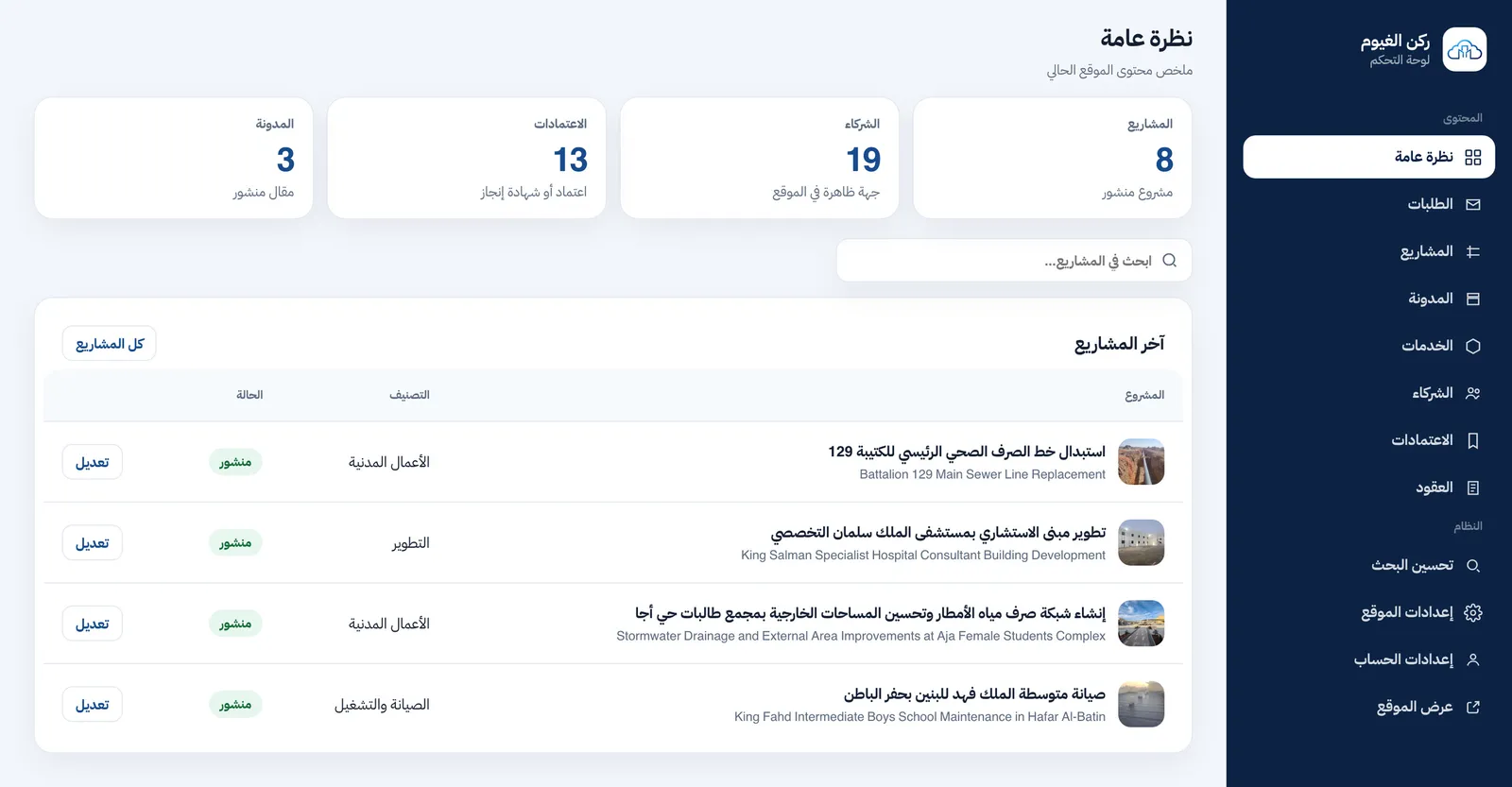Focus the ابحث في المشاريع search field
This screenshot has height=787, width=1512.
pos(1014,261)
